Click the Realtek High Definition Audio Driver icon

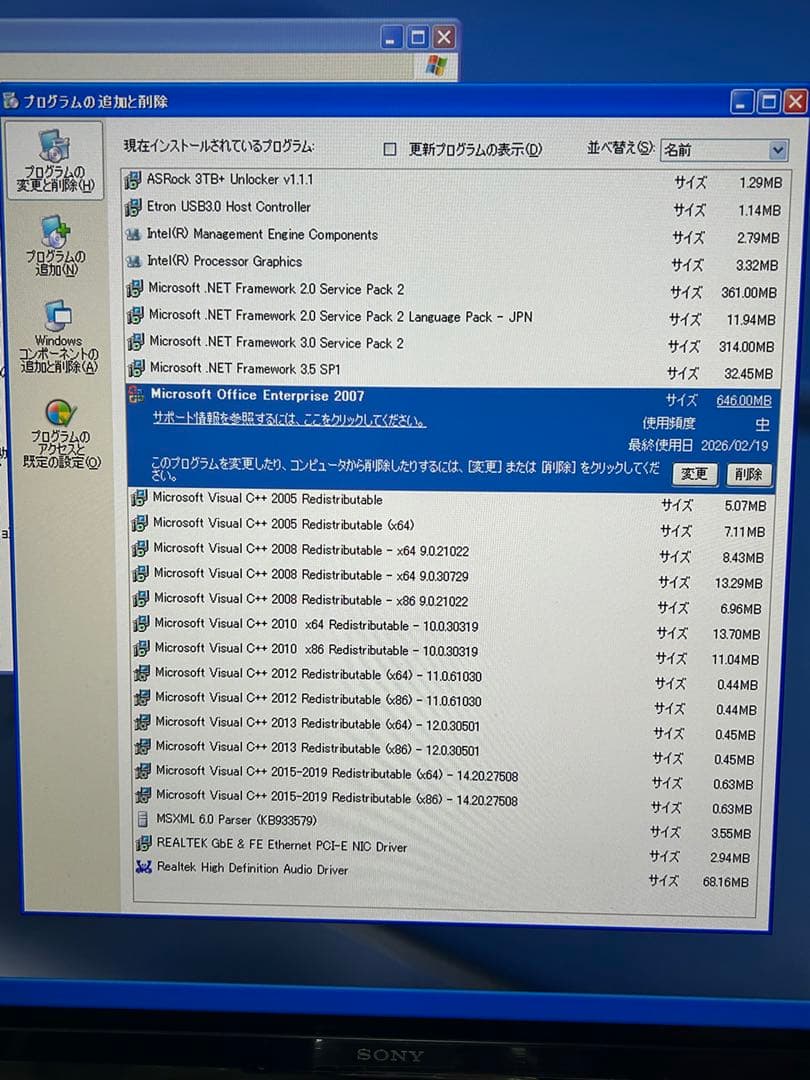134,869
